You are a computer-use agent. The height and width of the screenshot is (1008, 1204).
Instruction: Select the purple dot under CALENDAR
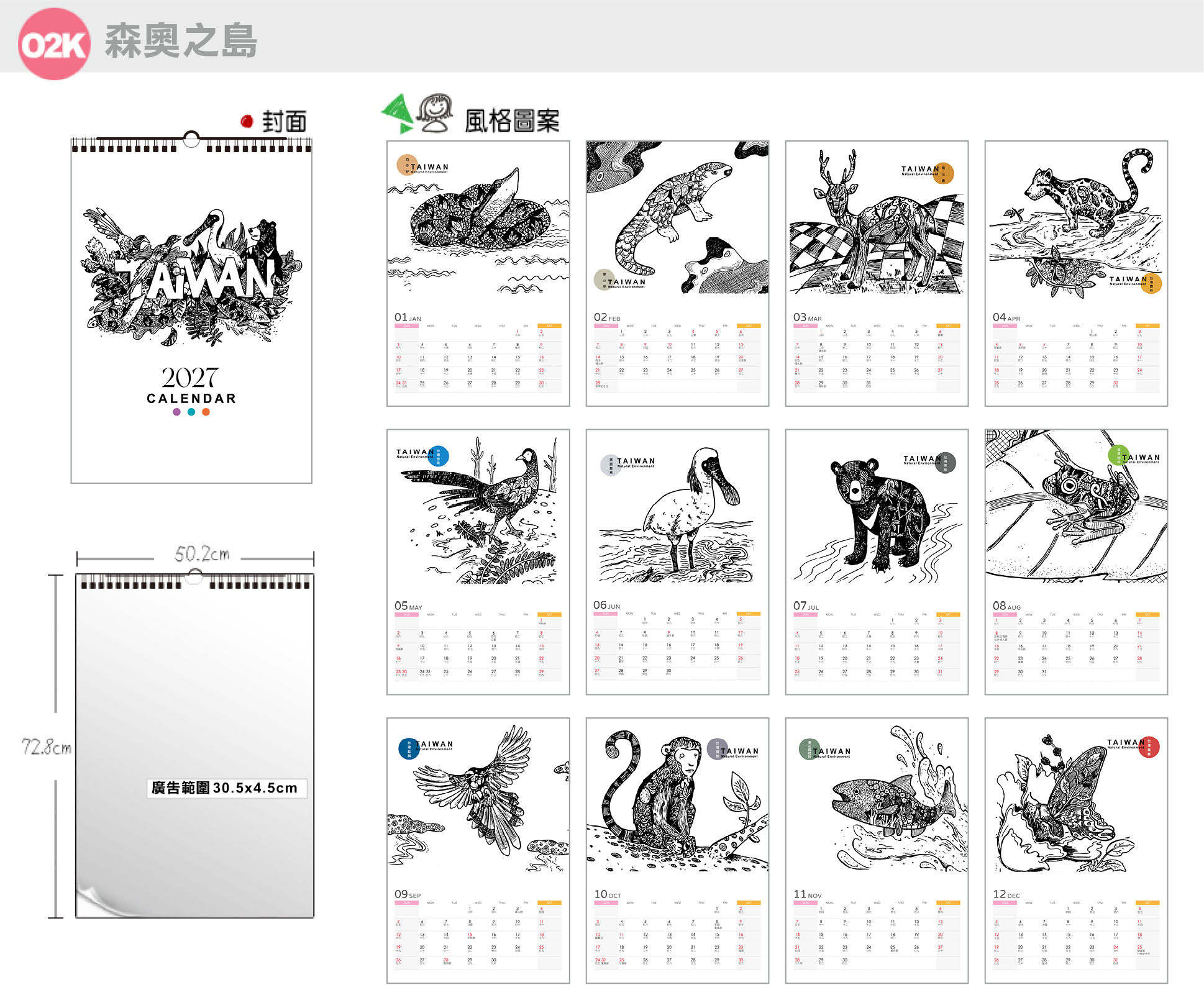coord(177,412)
